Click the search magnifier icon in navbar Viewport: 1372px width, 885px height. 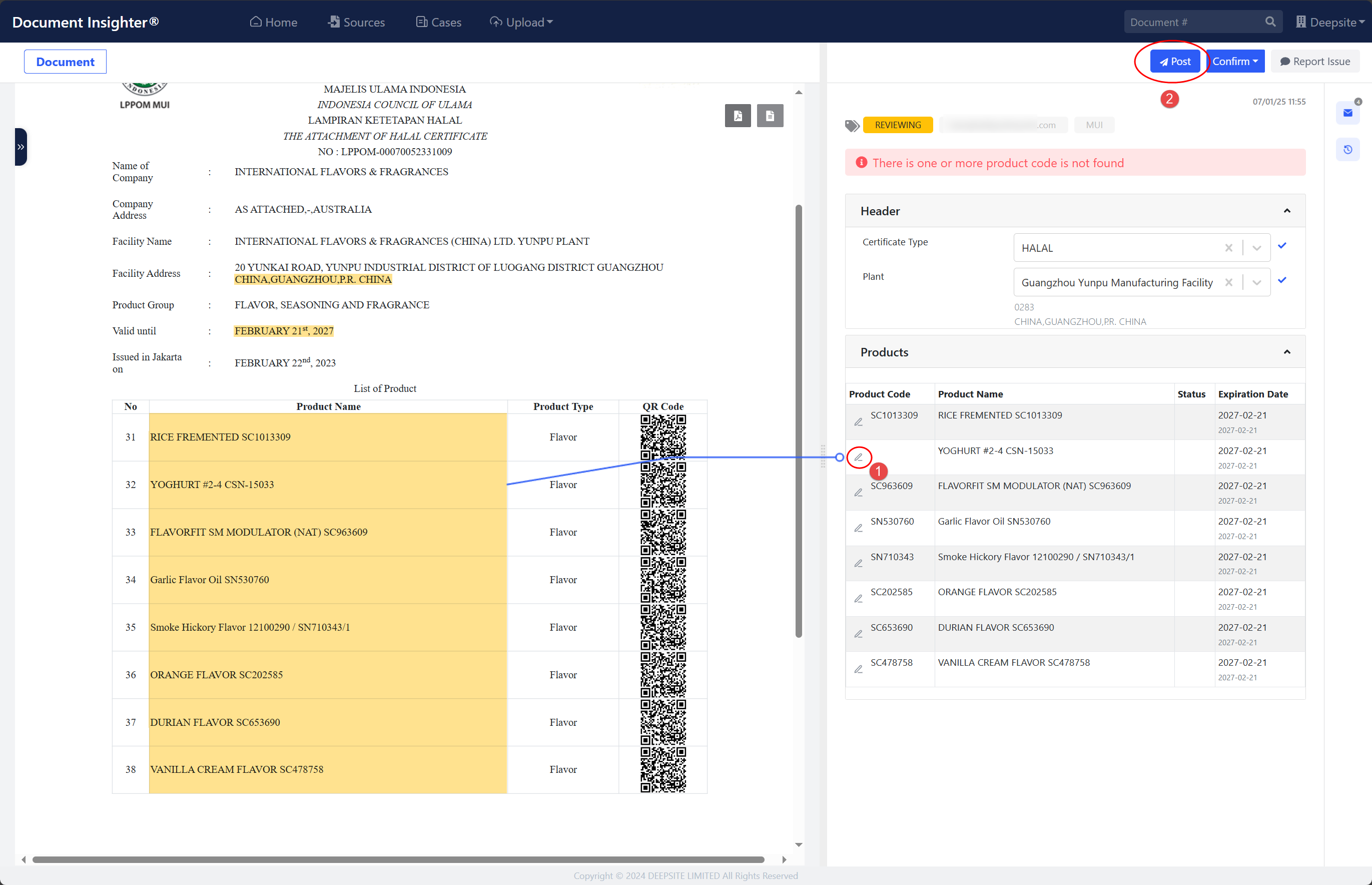(1270, 22)
